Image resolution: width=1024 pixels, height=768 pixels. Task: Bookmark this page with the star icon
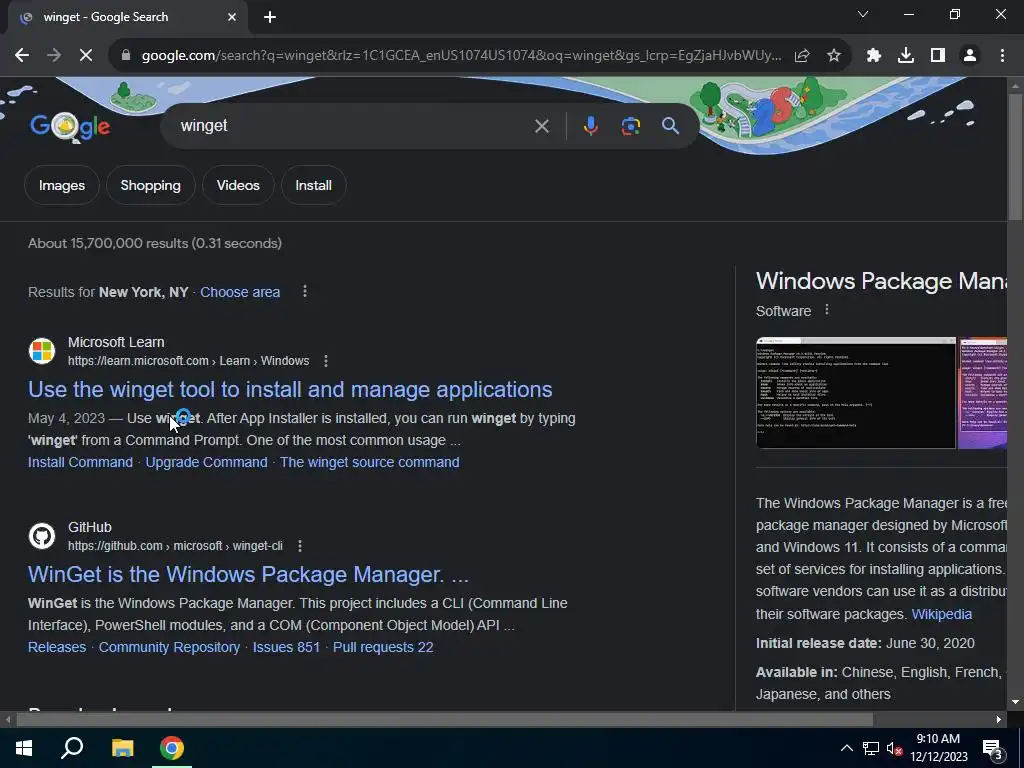point(834,56)
